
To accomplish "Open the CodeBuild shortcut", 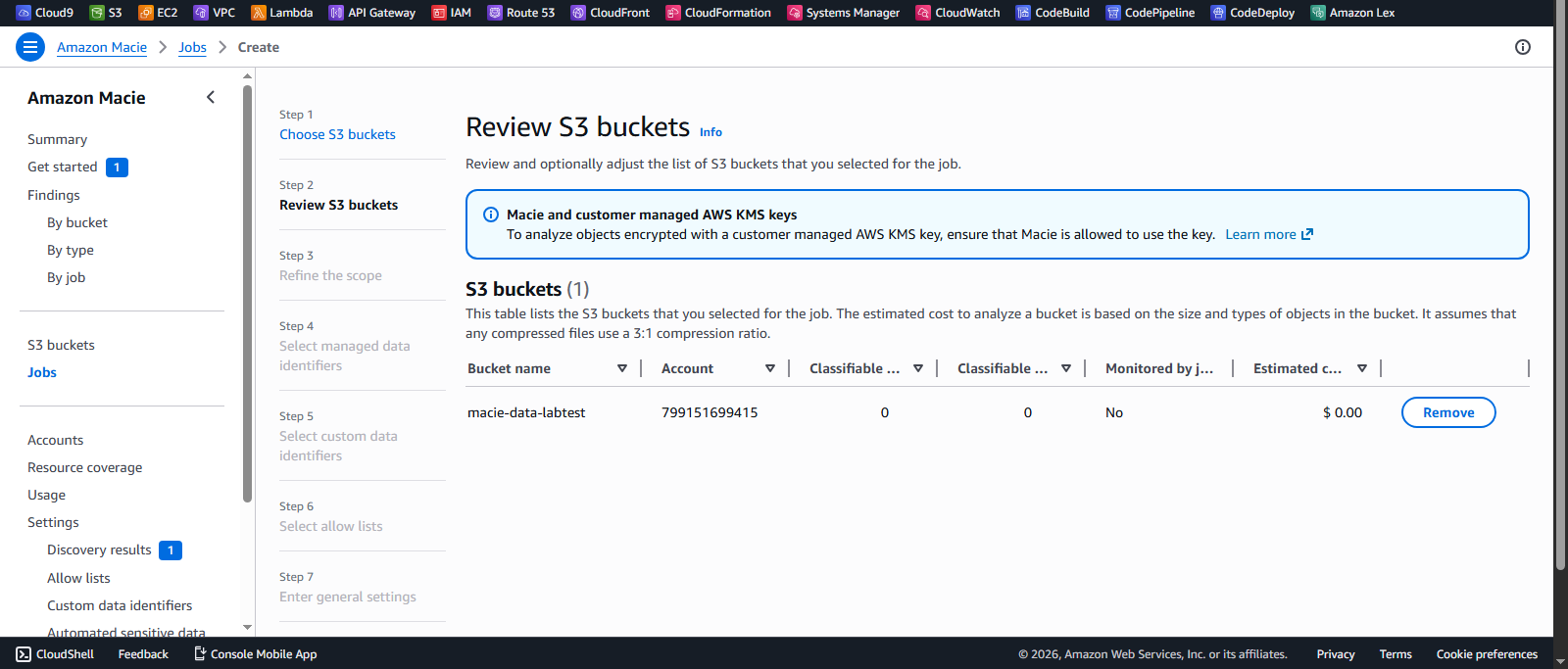I will (x=1053, y=13).
